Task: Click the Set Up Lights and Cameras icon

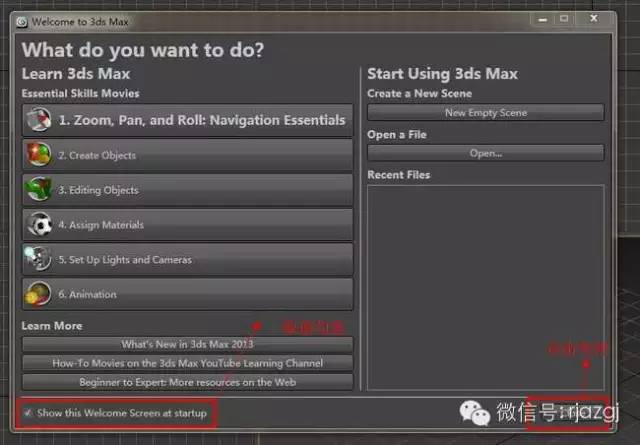Action: pos(39,259)
